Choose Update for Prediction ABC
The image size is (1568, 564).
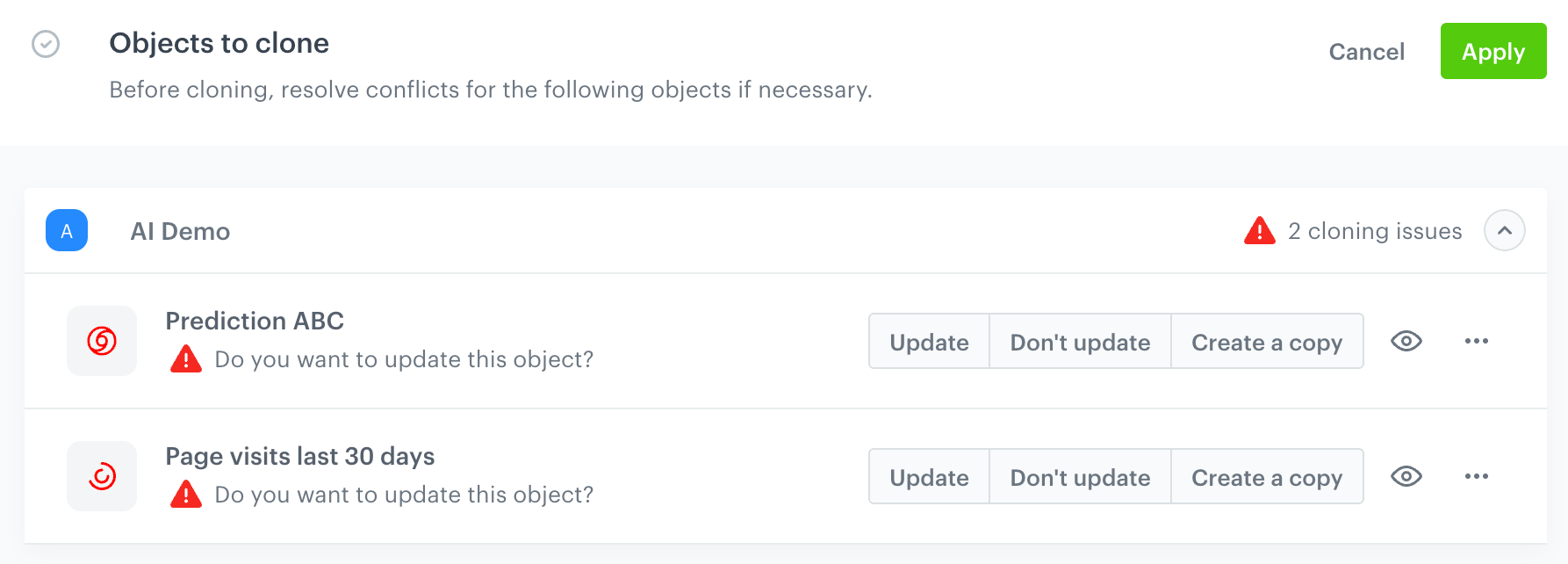[929, 342]
